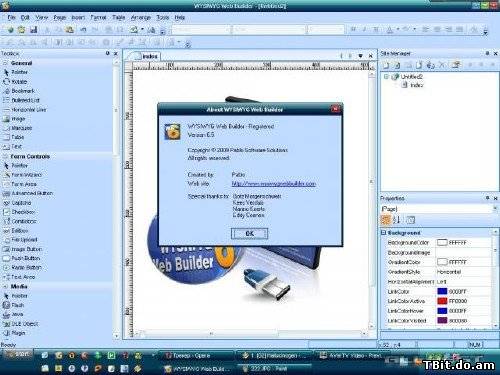Open the Page object dropdown in Properties
The image size is (500, 375).
495,209
